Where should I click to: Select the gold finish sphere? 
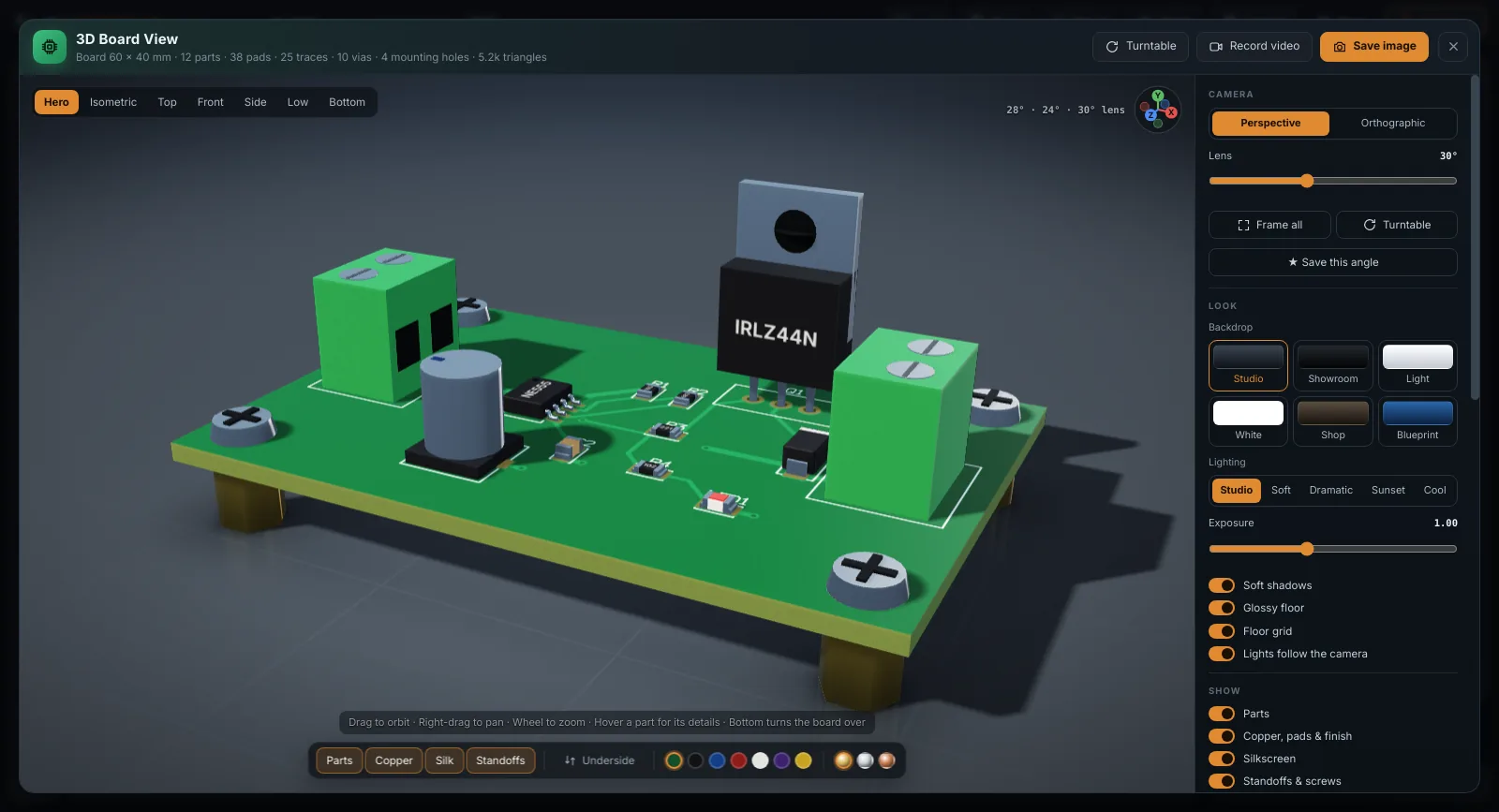[843, 760]
